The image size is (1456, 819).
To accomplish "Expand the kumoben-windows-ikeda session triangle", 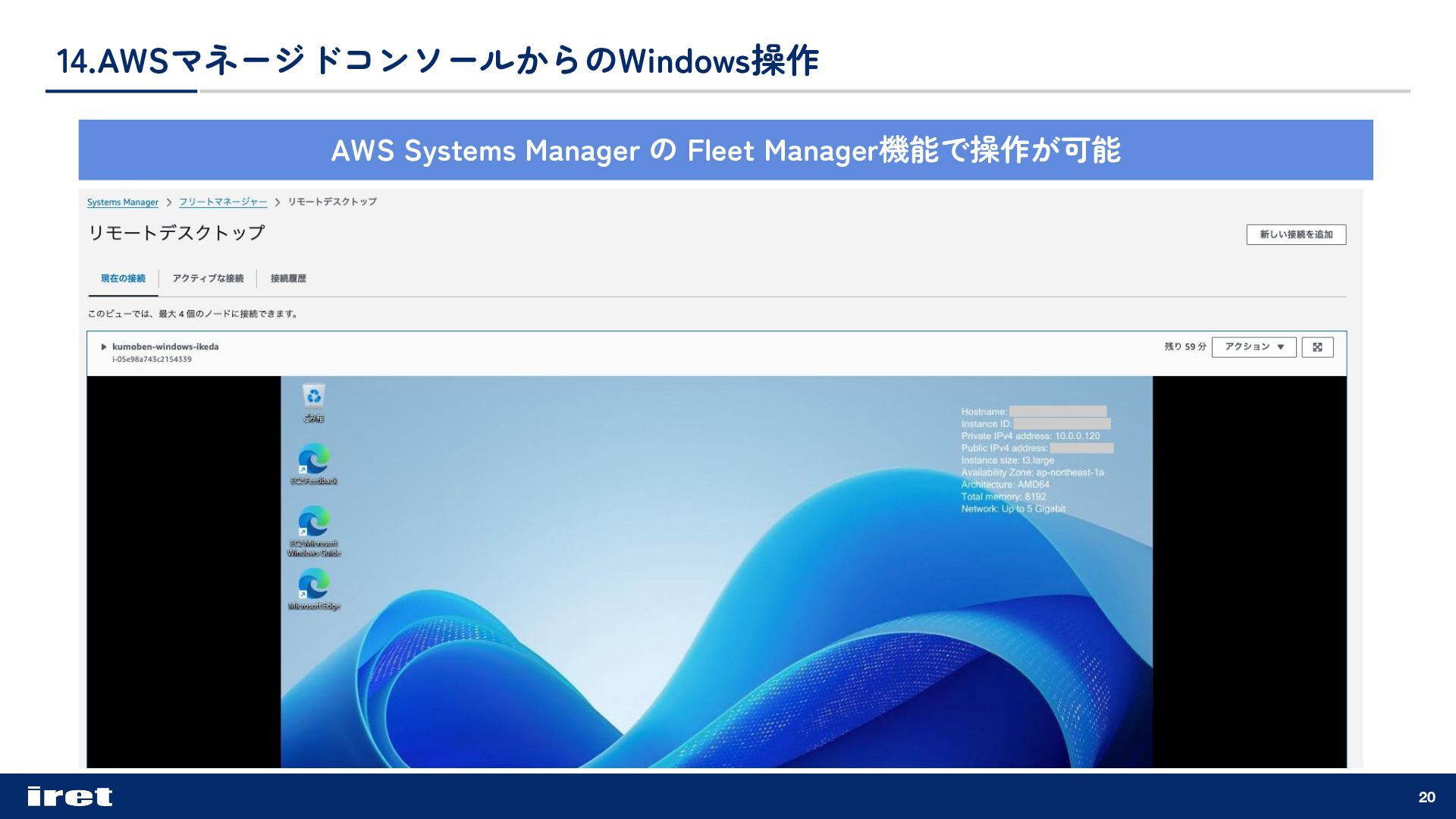I will [104, 347].
